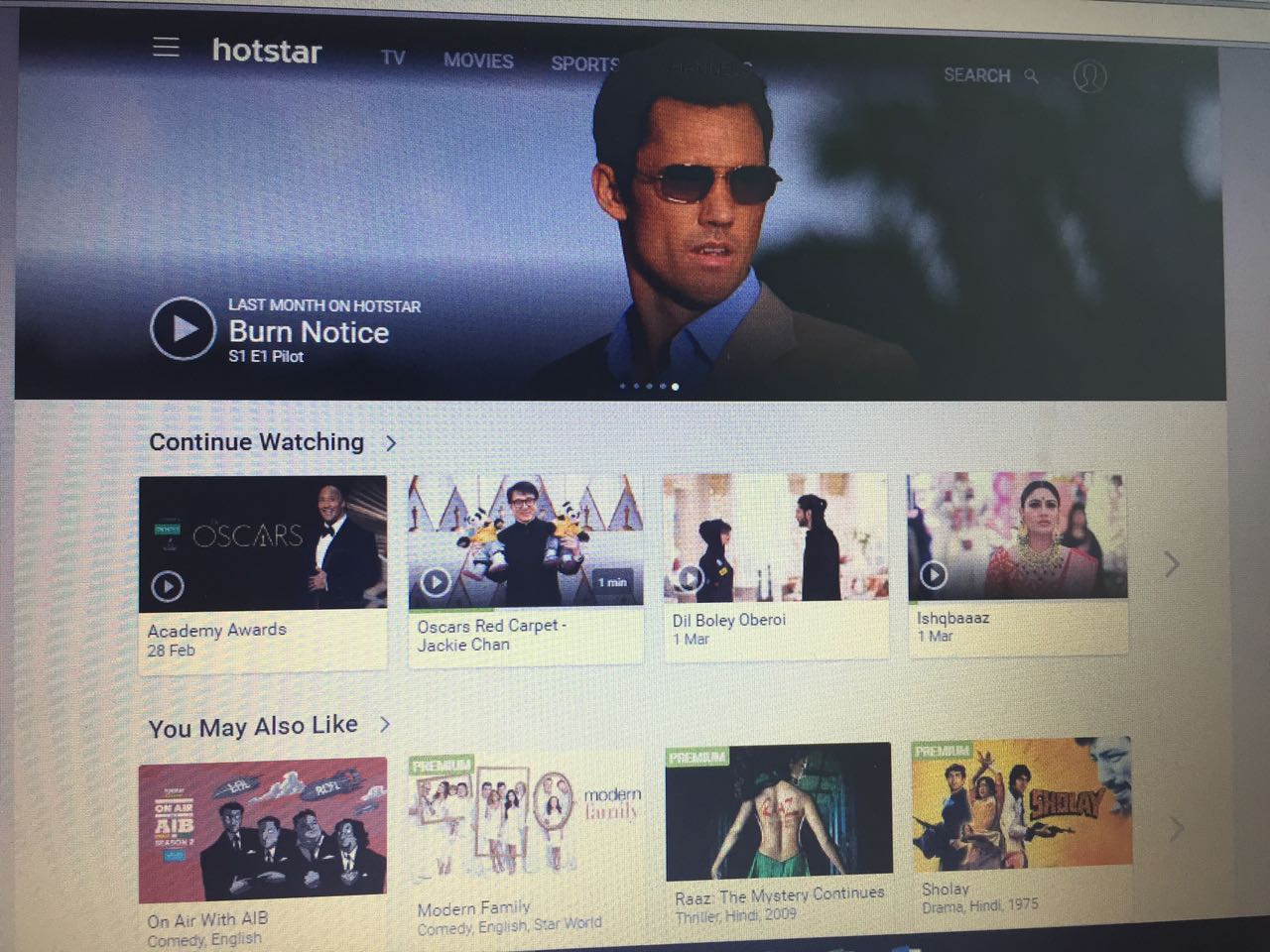
Task: Open the user profile icon
Action: click(x=1089, y=76)
